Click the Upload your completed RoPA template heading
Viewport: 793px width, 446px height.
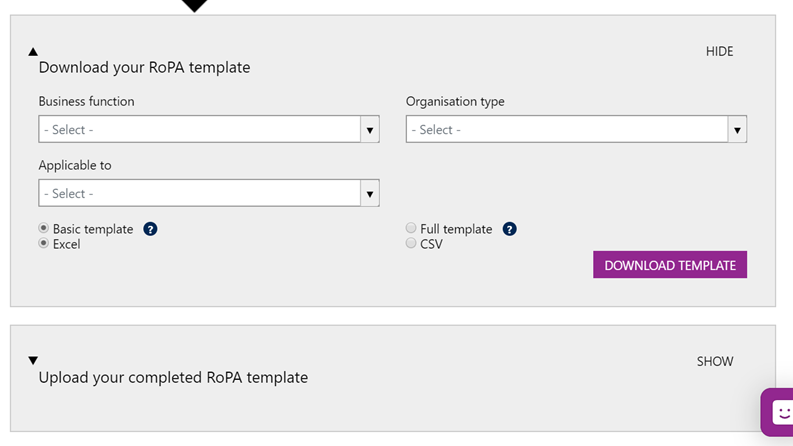pyautogui.click(x=173, y=378)
